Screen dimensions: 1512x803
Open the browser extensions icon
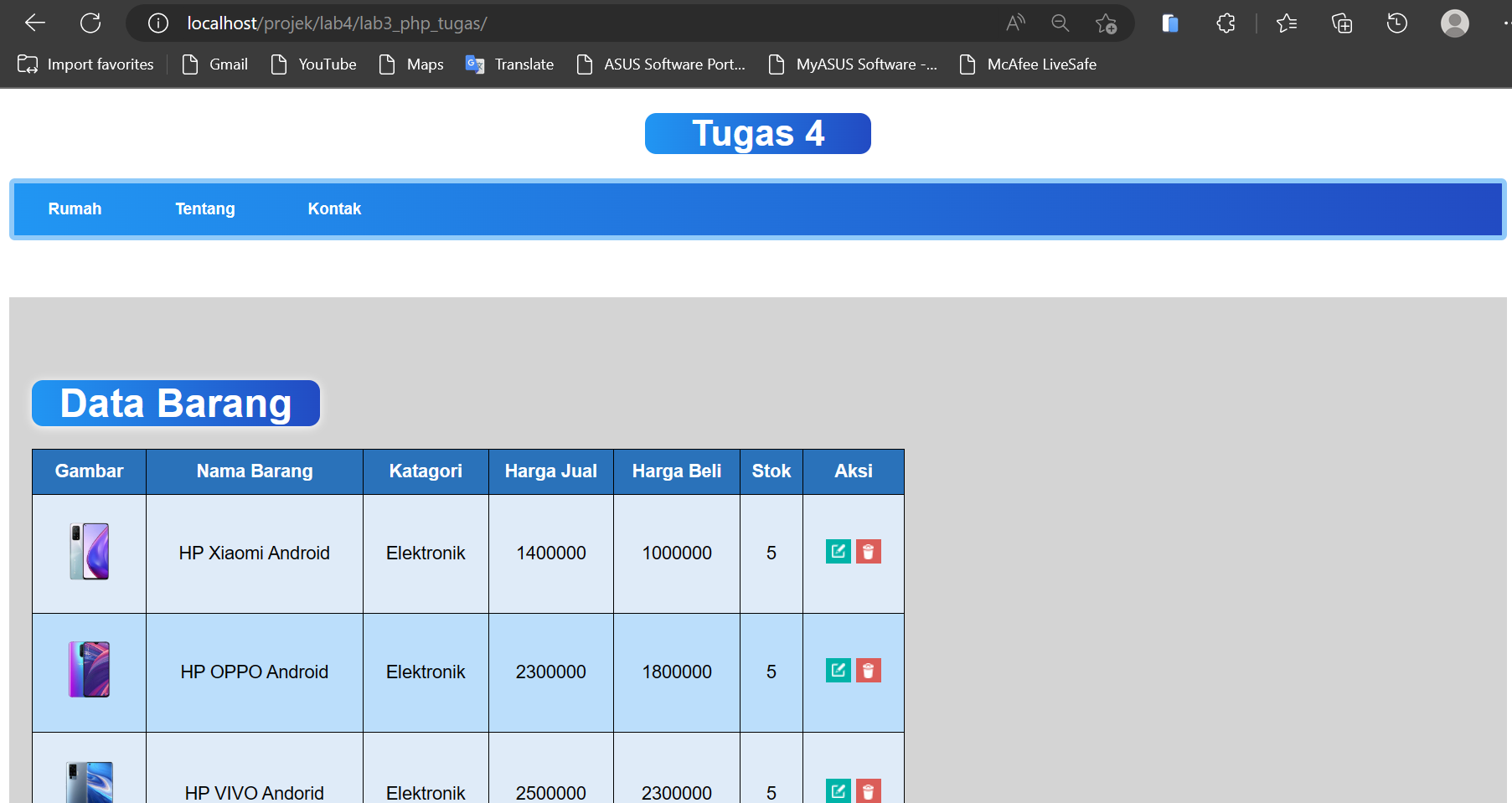(1225, 23)
